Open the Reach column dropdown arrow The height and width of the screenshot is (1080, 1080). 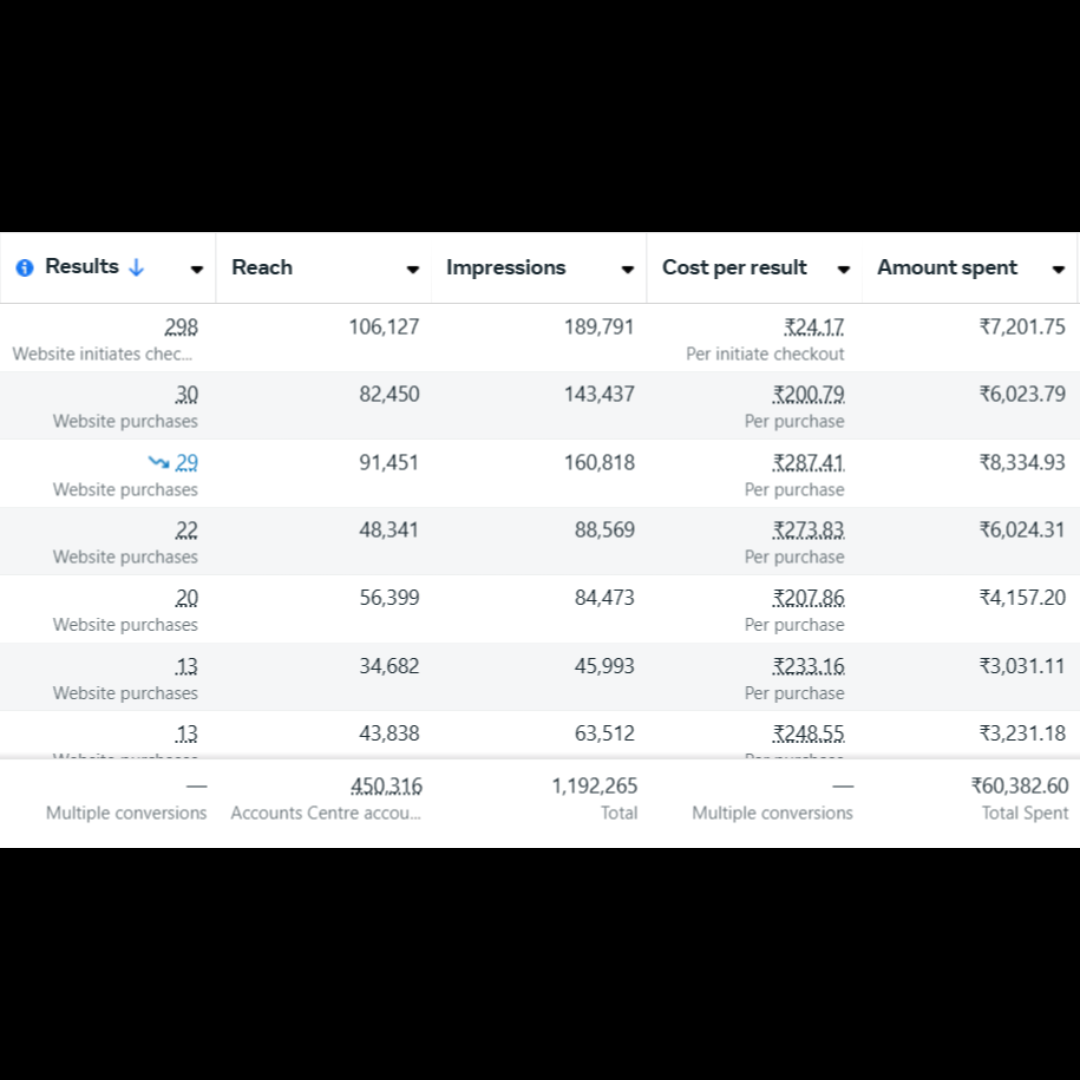(x=412, y=269)
